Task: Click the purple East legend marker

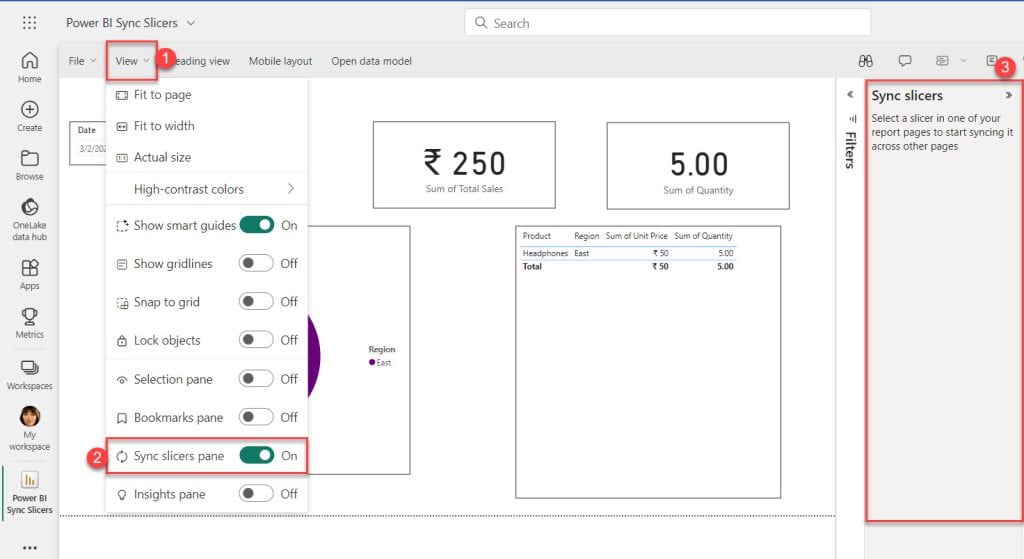Action: pos(372,362)
